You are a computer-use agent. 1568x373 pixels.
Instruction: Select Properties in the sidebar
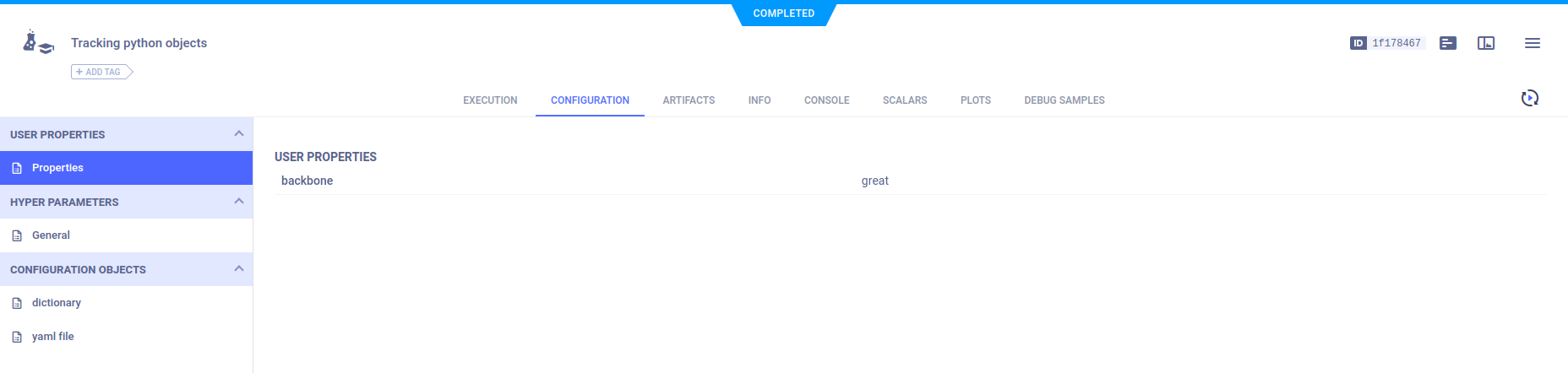pyautogui.click(x=57, y=168)
